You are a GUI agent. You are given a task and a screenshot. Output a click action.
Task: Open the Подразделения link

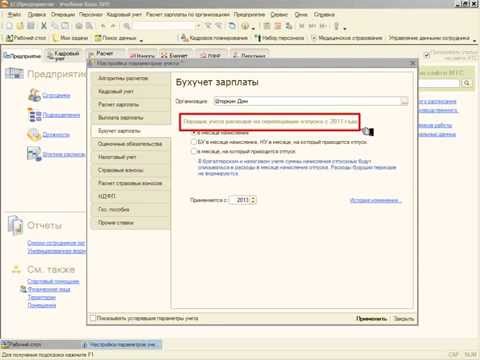coord(61,115)
